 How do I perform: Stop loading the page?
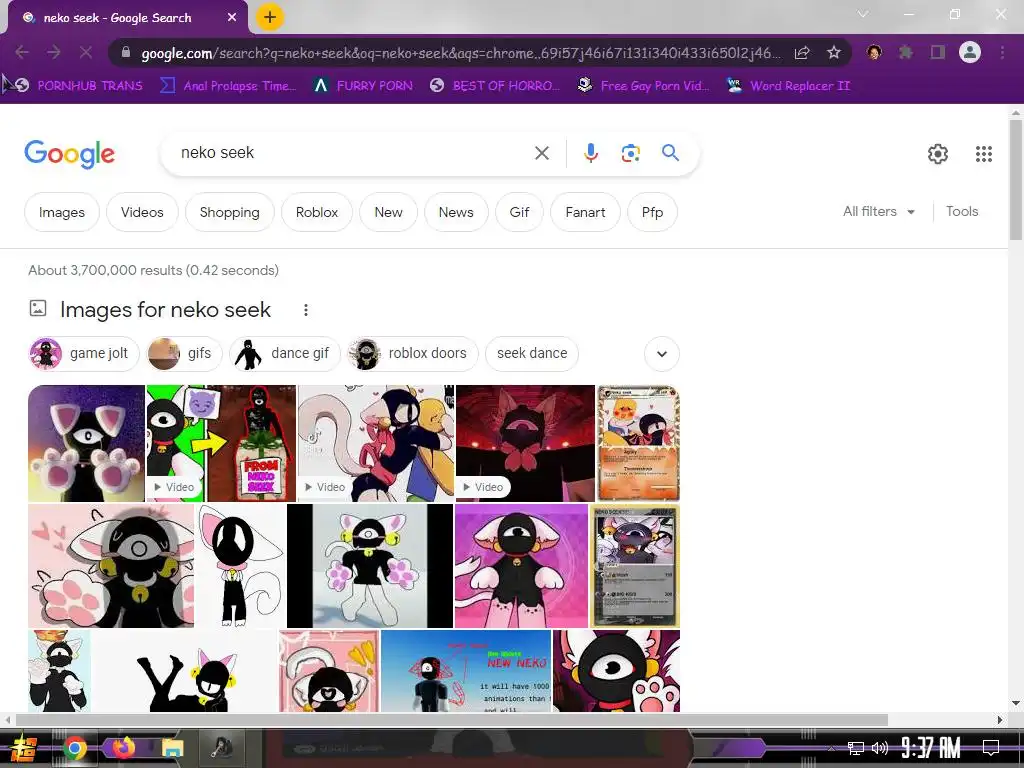tap(86, 52)
